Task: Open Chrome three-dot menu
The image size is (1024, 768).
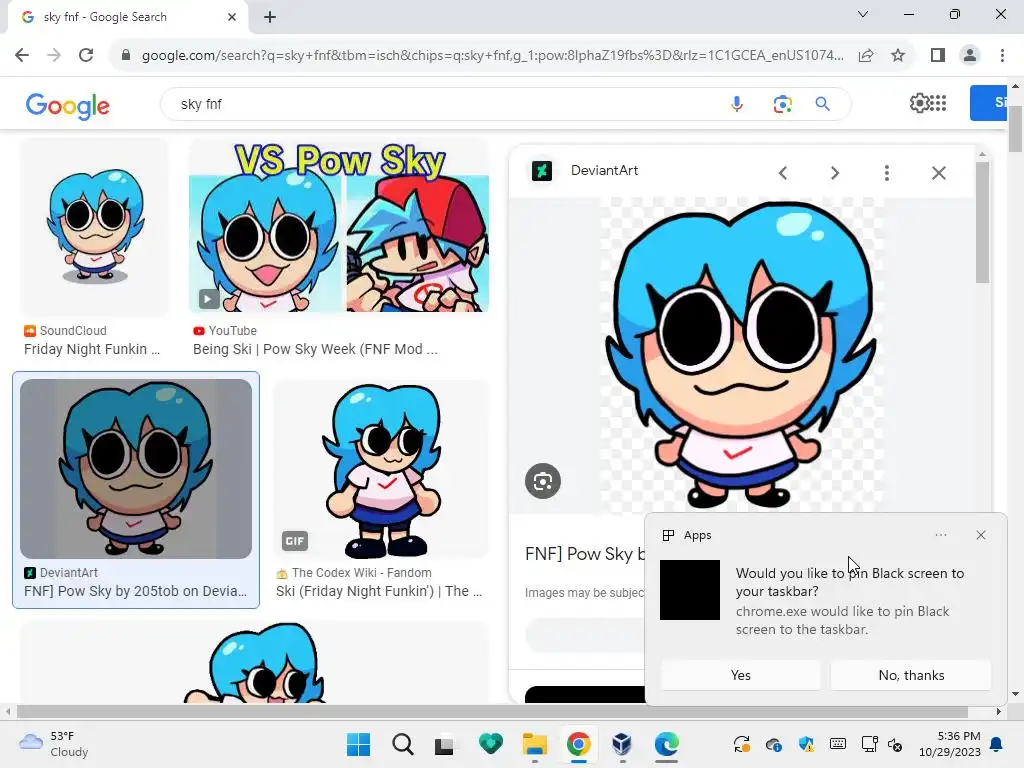Action: (1002, 56)
